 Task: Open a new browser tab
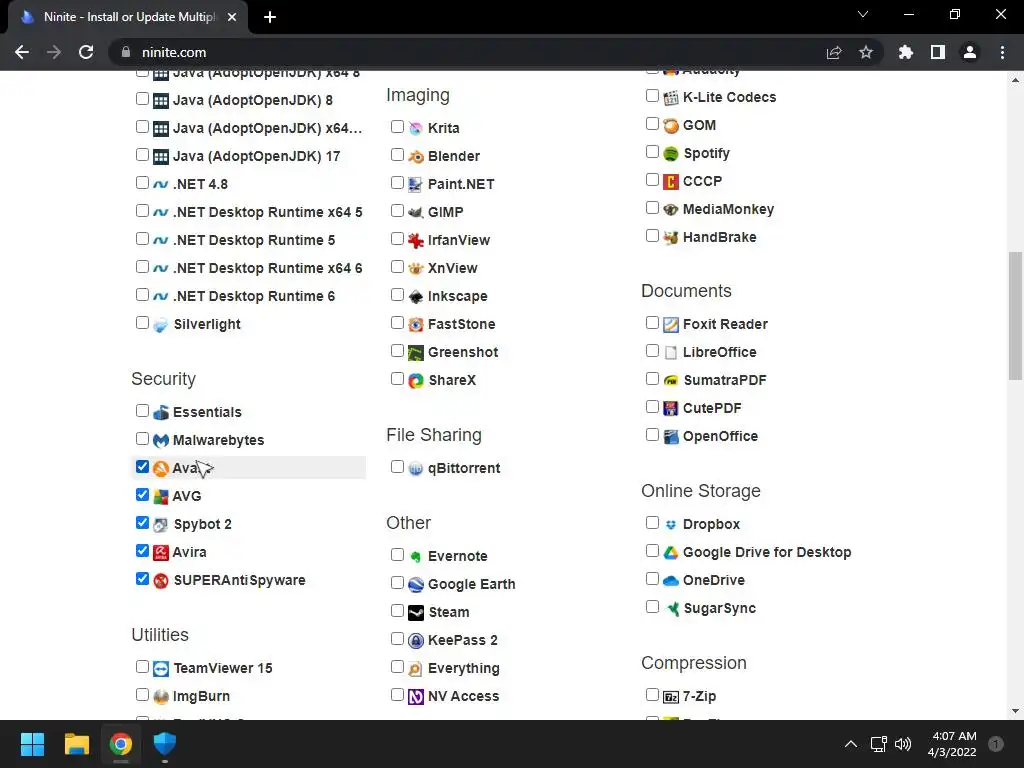[270, 17]
